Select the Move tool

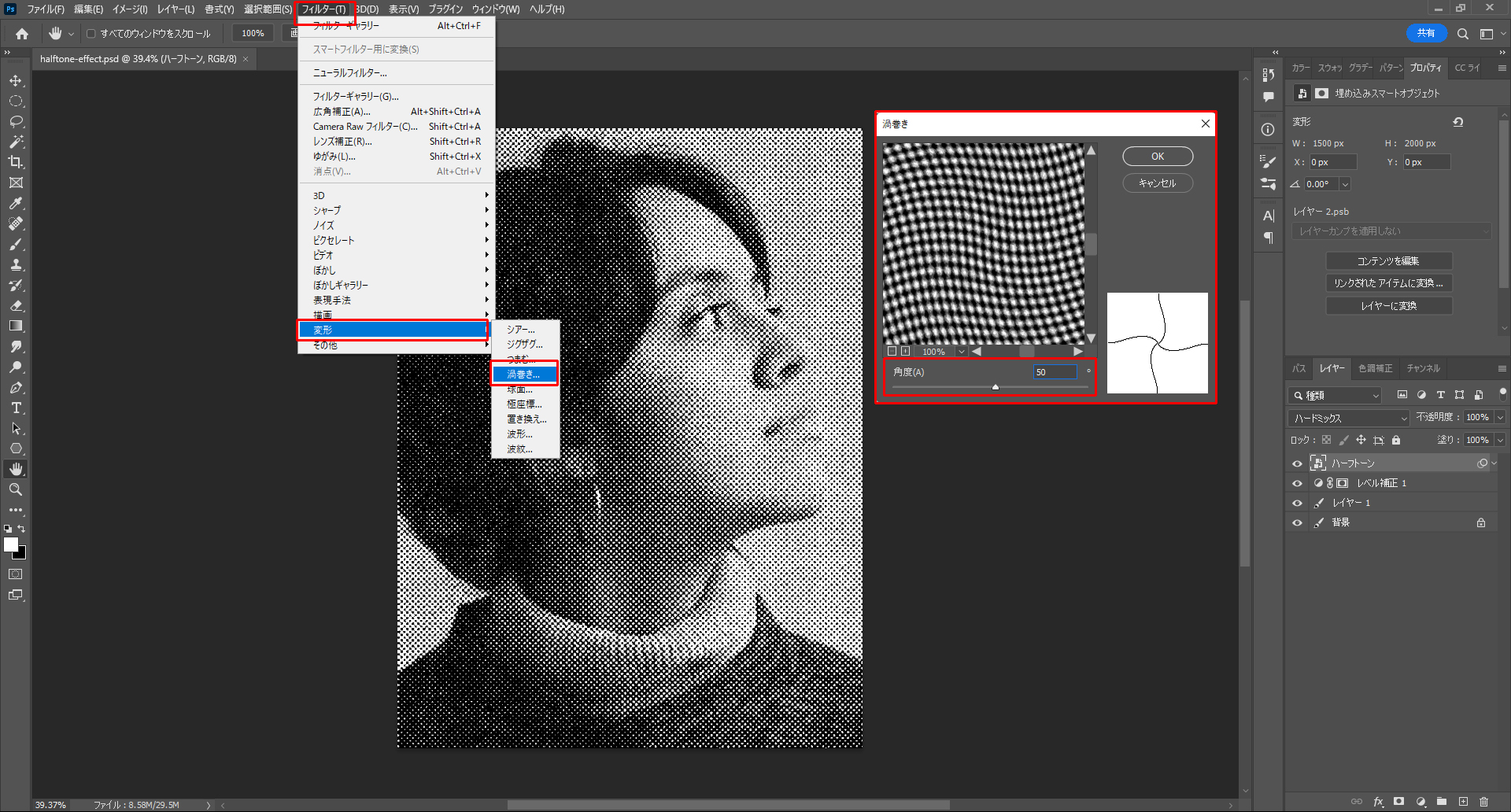[16, 81]
